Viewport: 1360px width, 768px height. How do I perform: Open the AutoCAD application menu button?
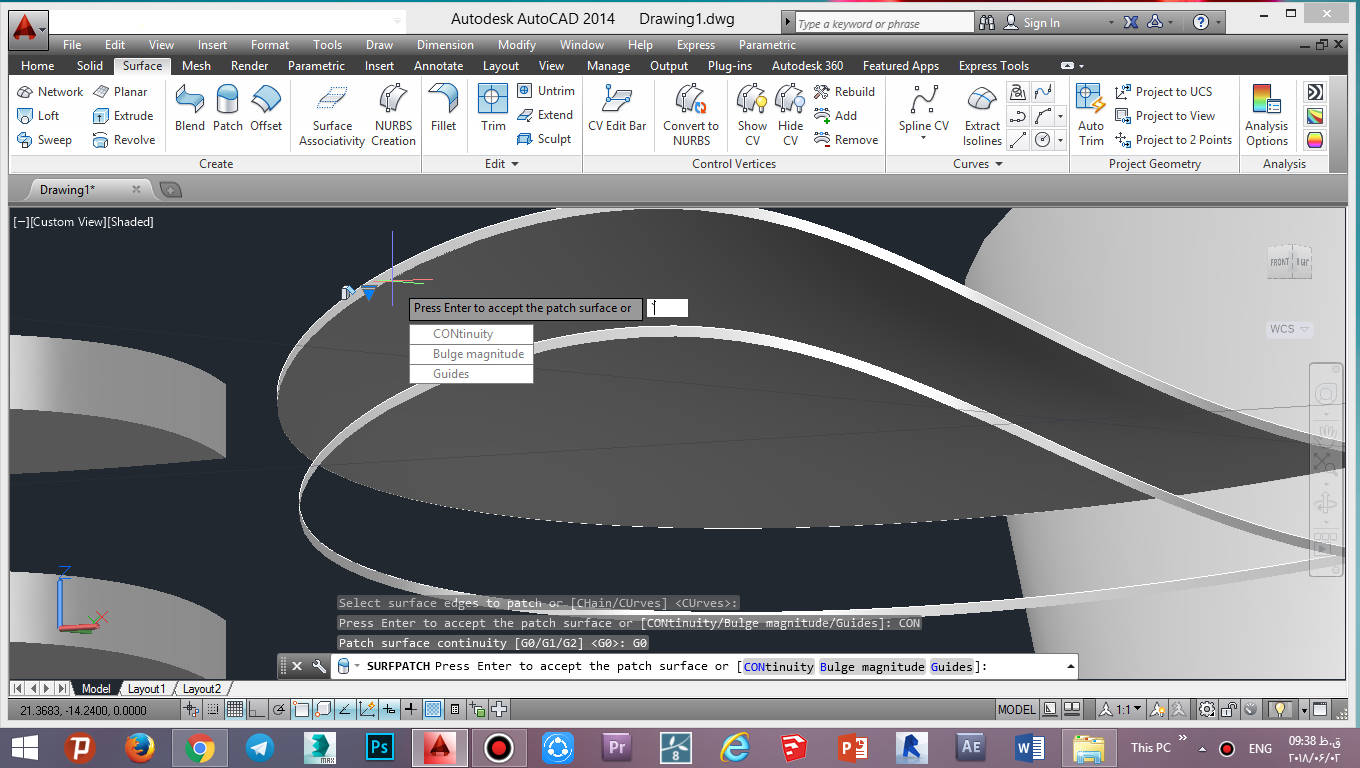tap(27, 28)
